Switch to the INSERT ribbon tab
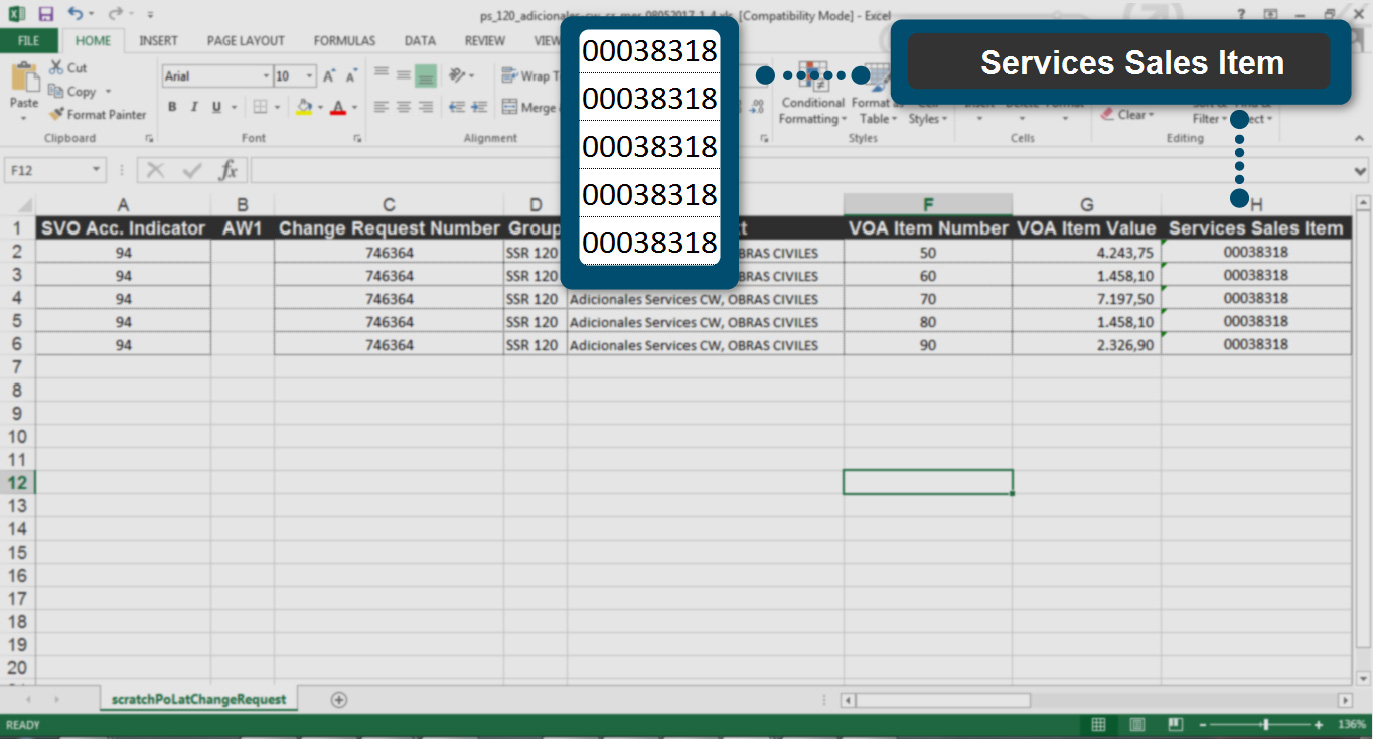 (x=158, y=41)
